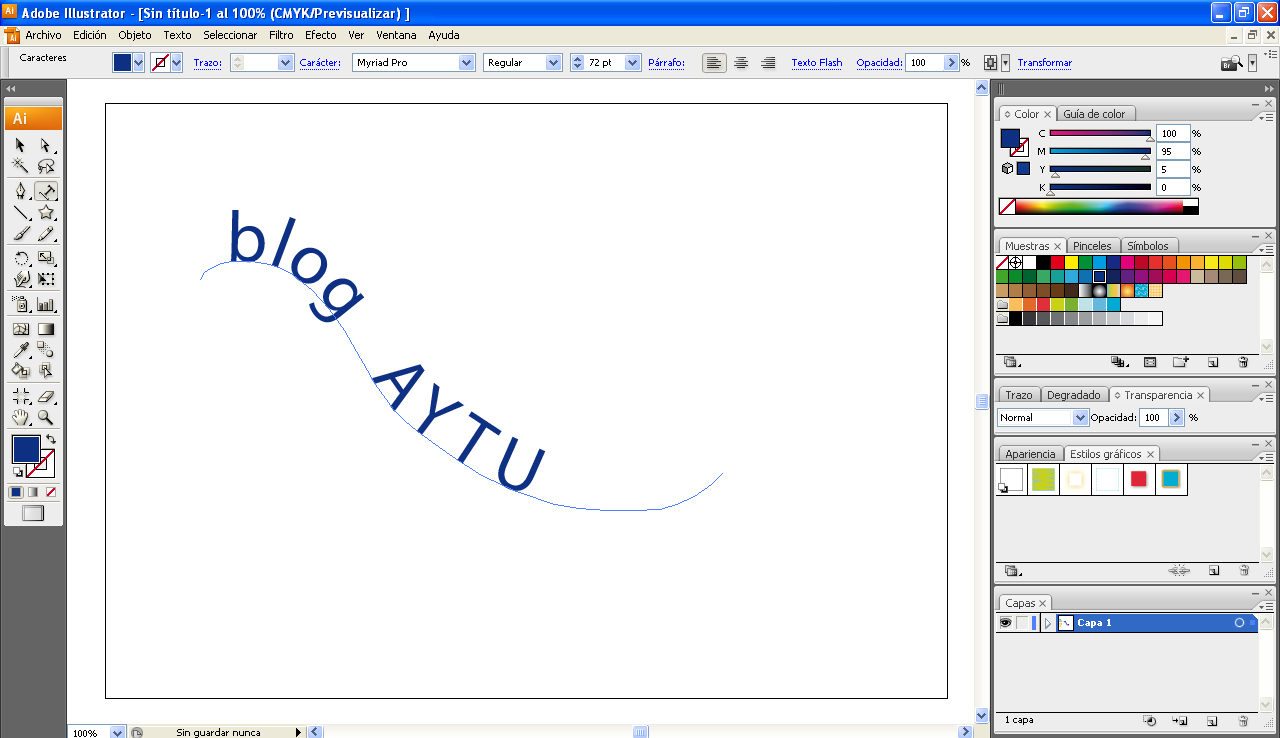This screenshot has height=738, width=1280.
Task: Select the Warp tool
Action: (20, 279)
